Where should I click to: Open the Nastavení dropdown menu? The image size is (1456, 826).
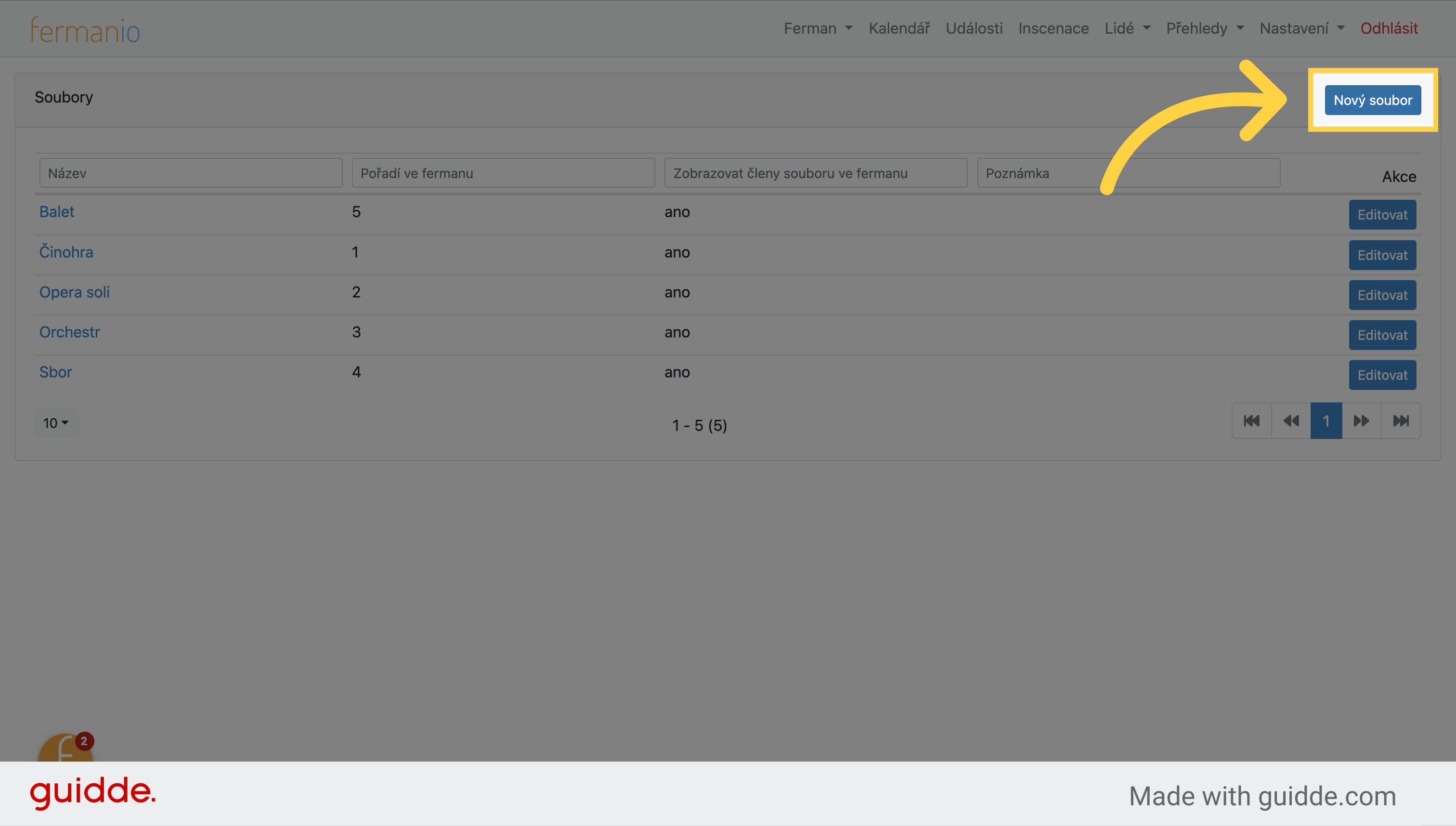(1302, 28)
